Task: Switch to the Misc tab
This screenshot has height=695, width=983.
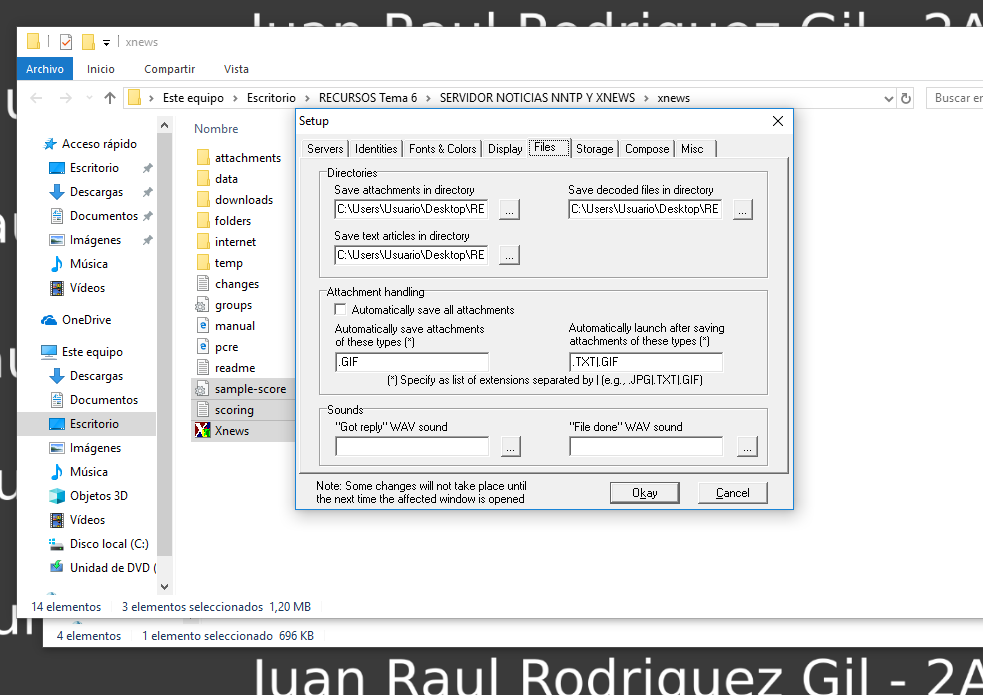Action: point(692,149)
